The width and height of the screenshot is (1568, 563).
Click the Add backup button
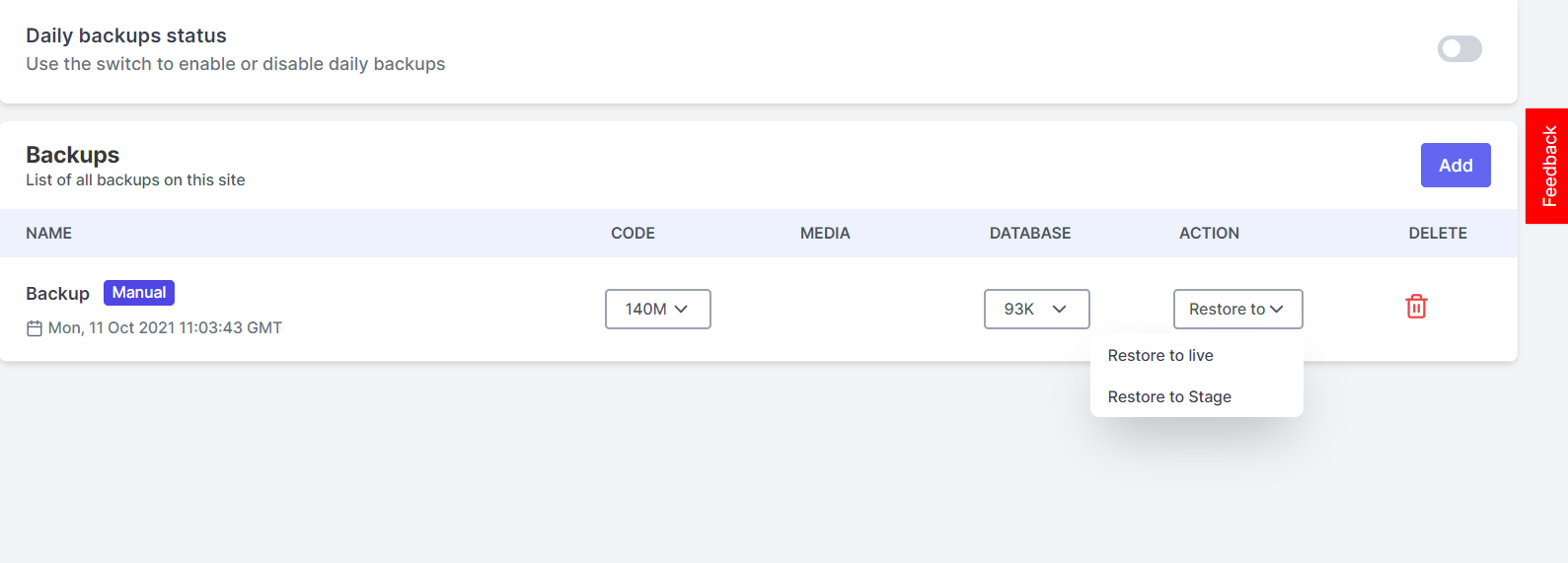click(x=1456, y=166)
